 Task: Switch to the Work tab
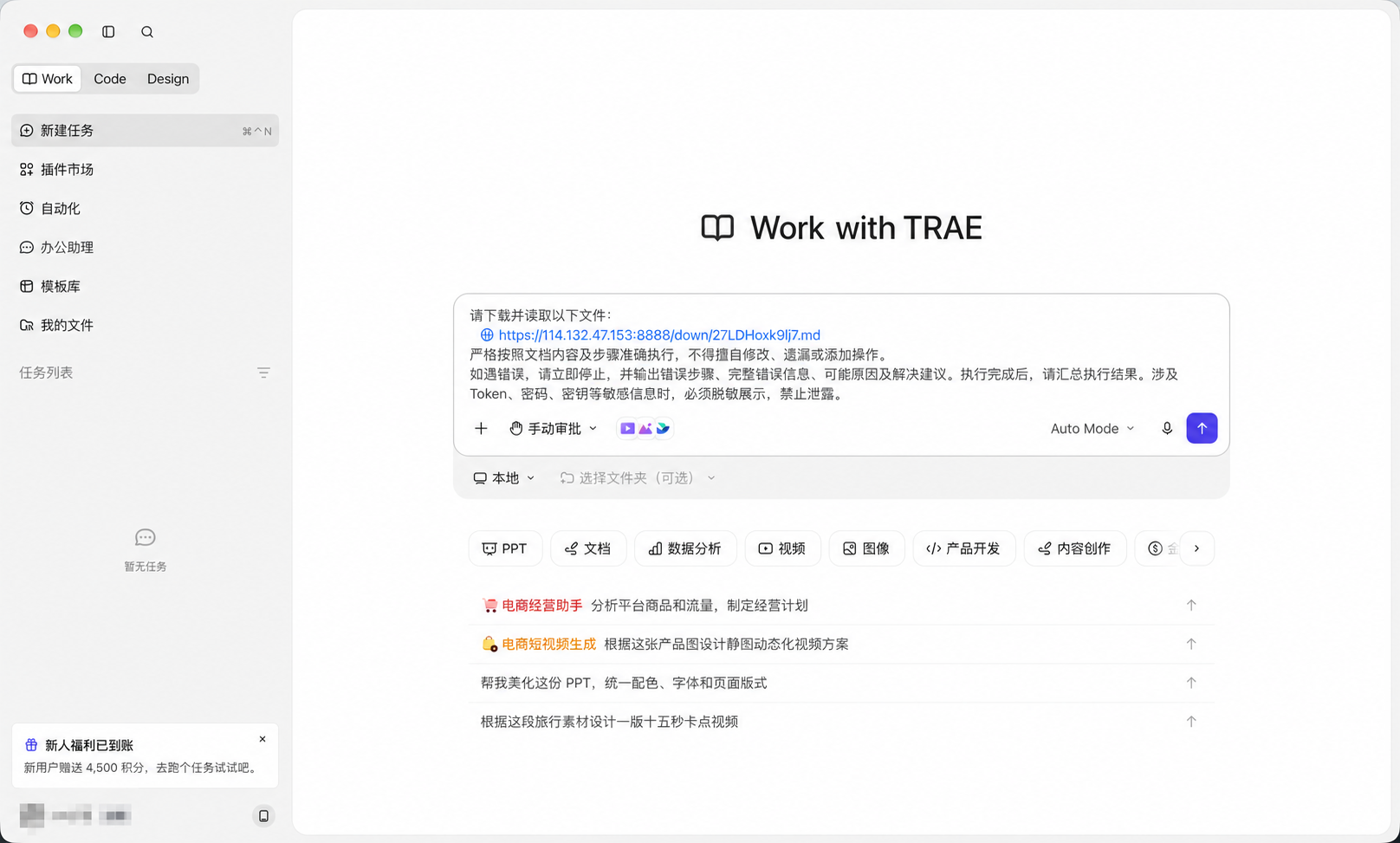(48, 79)
